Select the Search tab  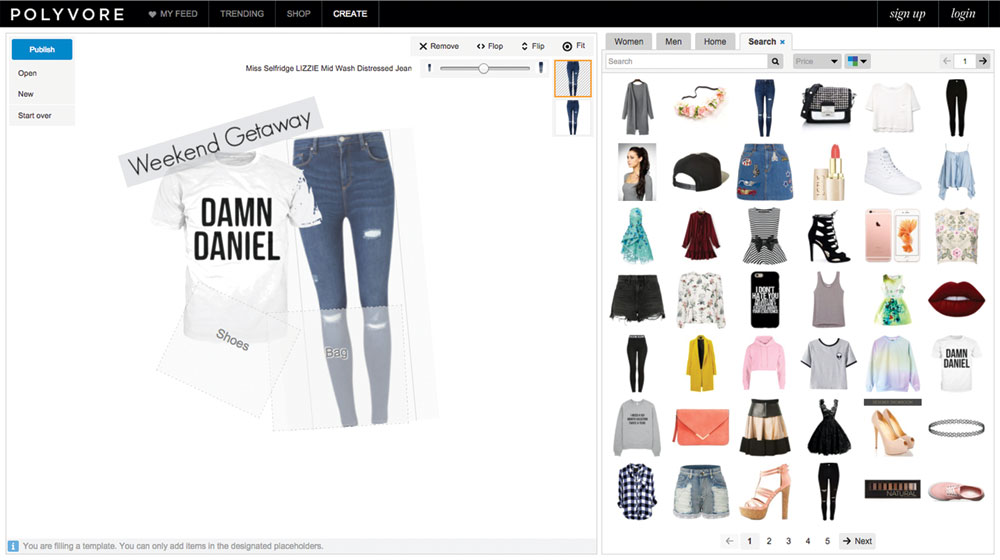point(762,41)
